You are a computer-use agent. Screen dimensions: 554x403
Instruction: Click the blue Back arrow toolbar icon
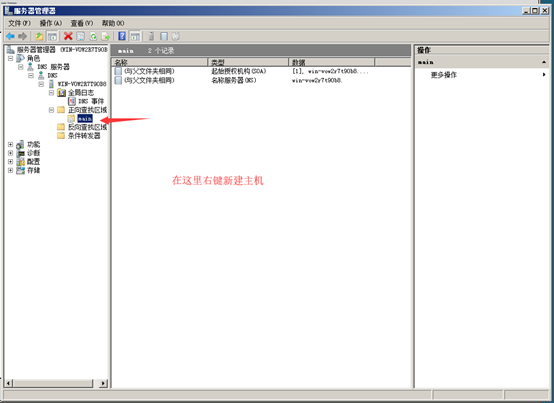10,36
